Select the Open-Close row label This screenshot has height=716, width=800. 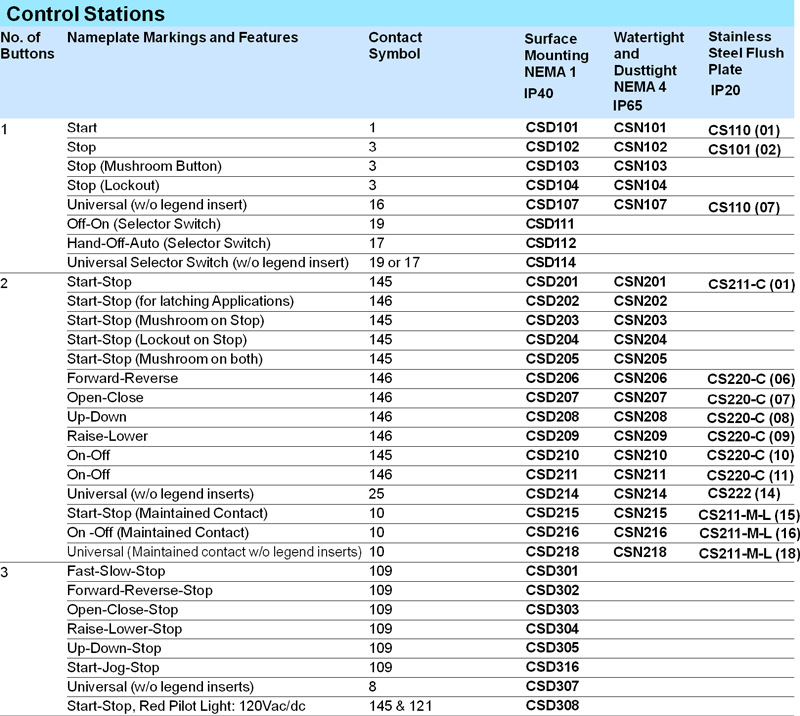[105, 398]
